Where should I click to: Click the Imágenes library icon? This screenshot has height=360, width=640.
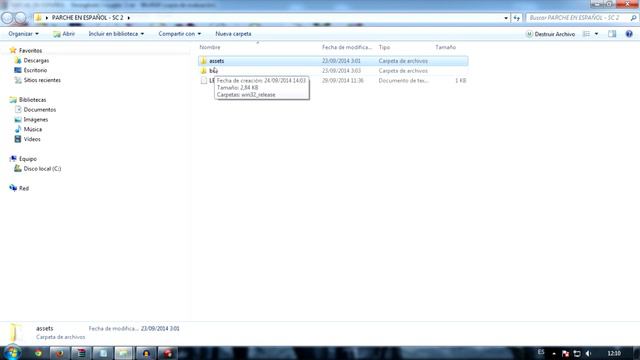(x=18, y=119)
